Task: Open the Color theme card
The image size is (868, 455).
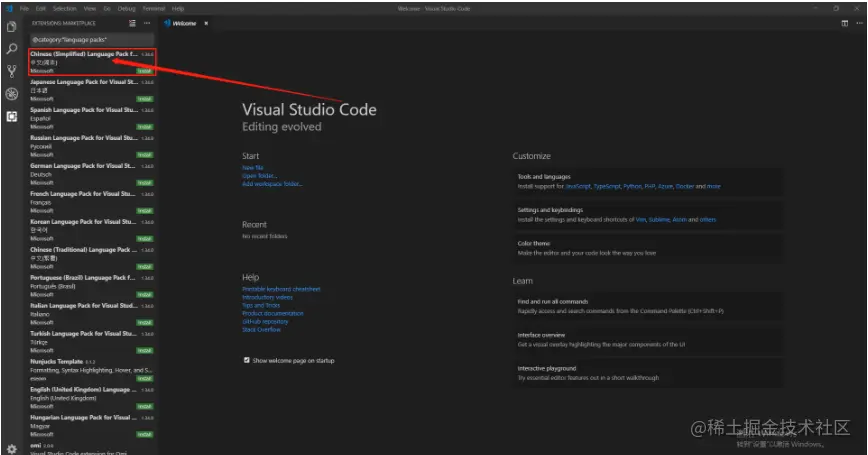Action: (x=648, y=248)
